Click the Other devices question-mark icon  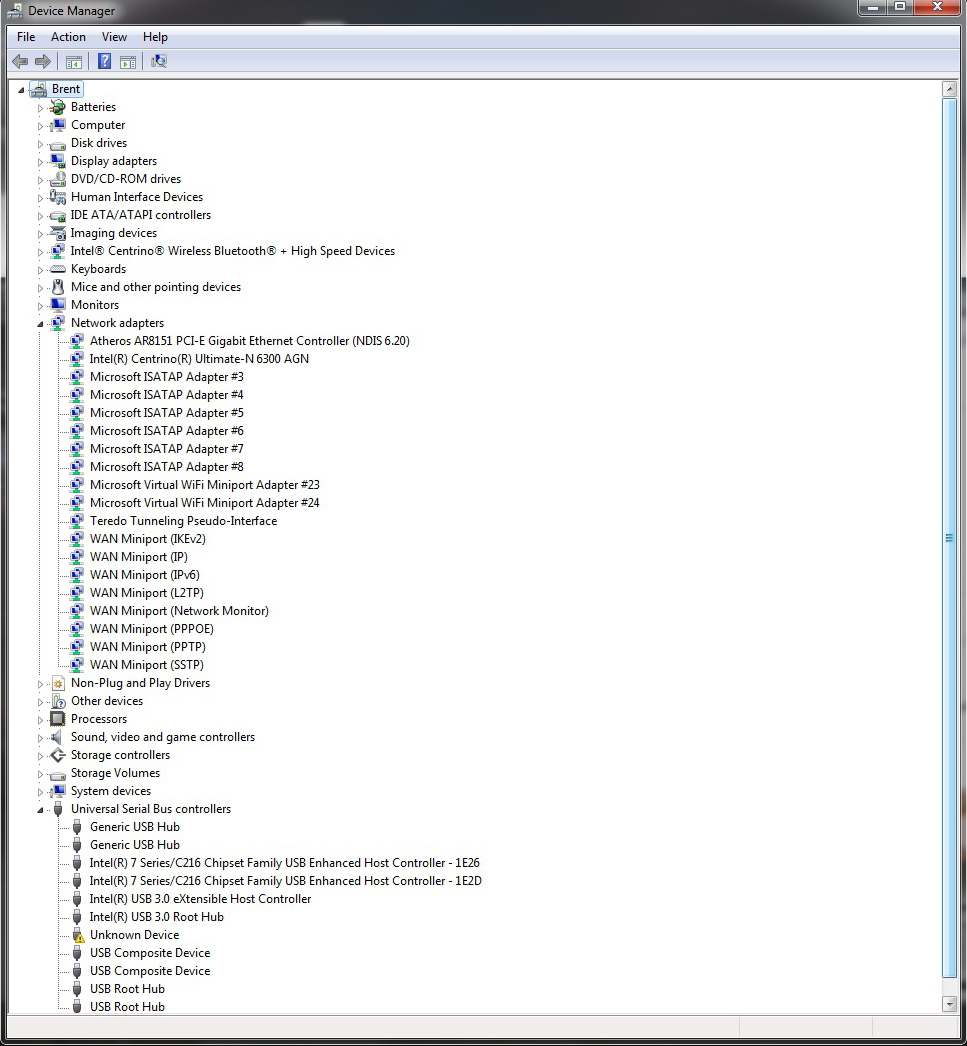(x=58, y=700)
